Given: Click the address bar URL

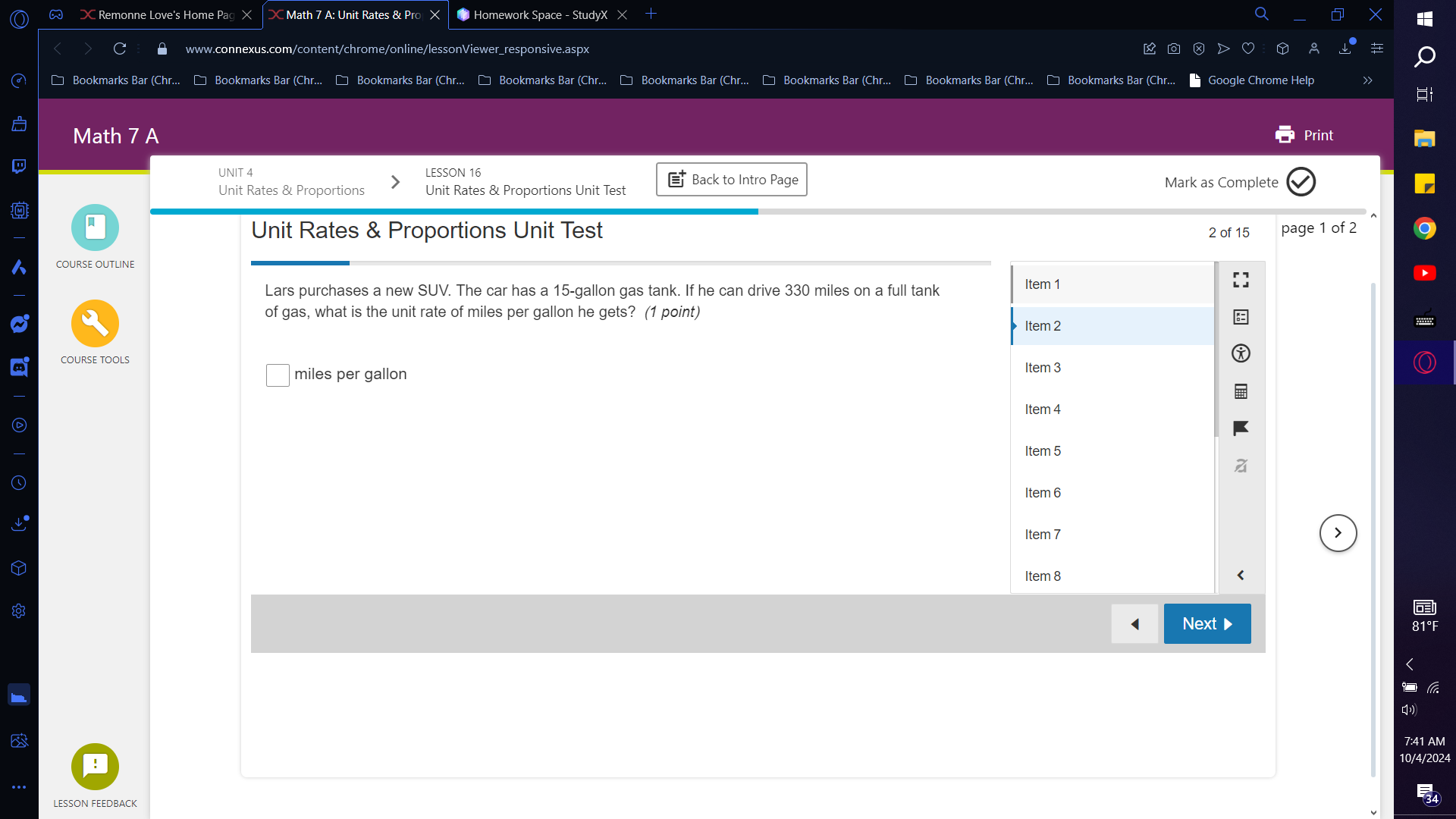Looking at the screenshot, I should [x=388, y=49].
